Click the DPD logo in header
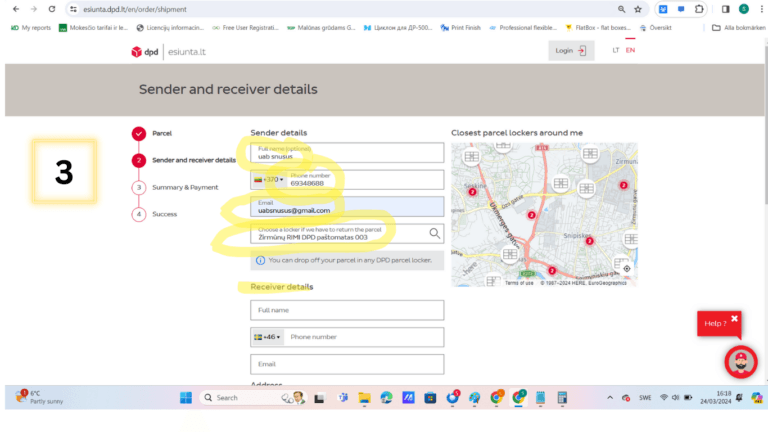768x432 pixels. (137, 51)
